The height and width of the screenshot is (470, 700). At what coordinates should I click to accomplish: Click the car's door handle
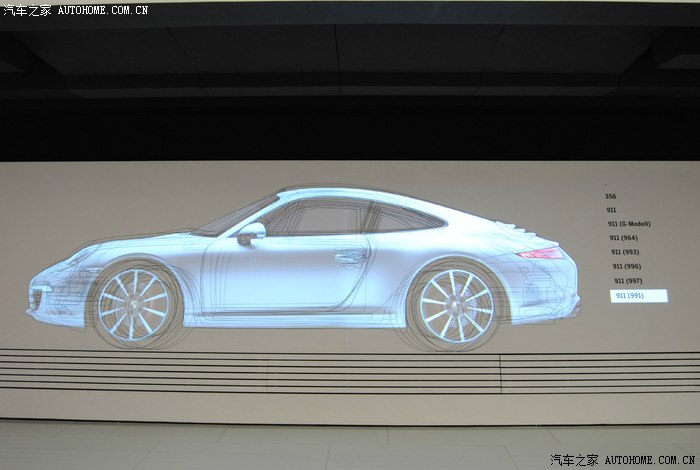click(x=350, y=256)
